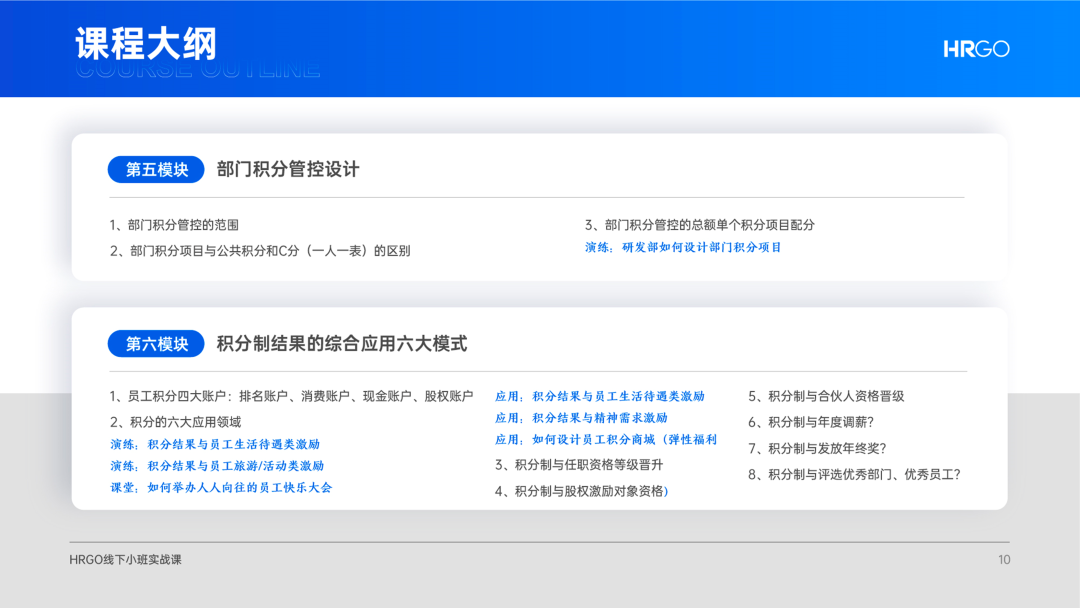Click the item about 公共积分和C分 的区别
The width and height of the screenshot is (1080, 608).
tap(260, 251)
